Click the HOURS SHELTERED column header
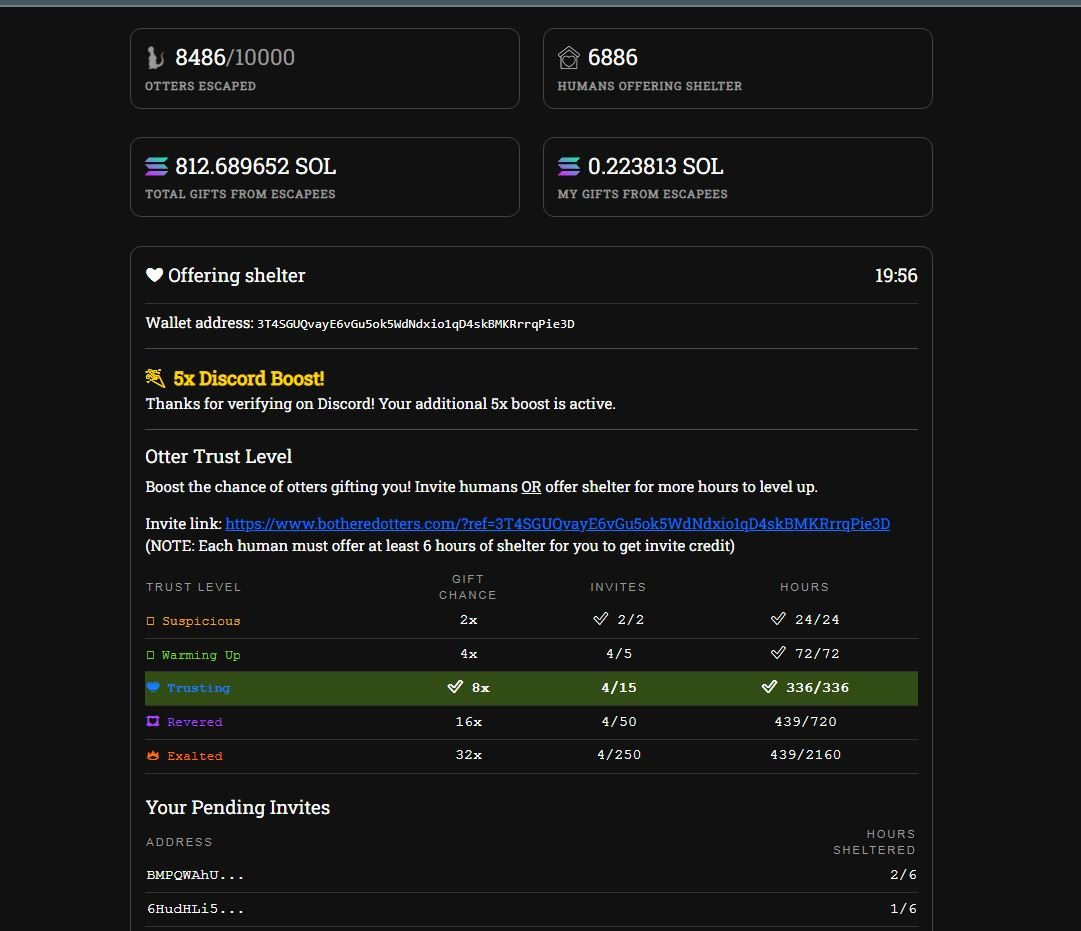Viewport: 1081px width, 931px height. tap(874, 842)
